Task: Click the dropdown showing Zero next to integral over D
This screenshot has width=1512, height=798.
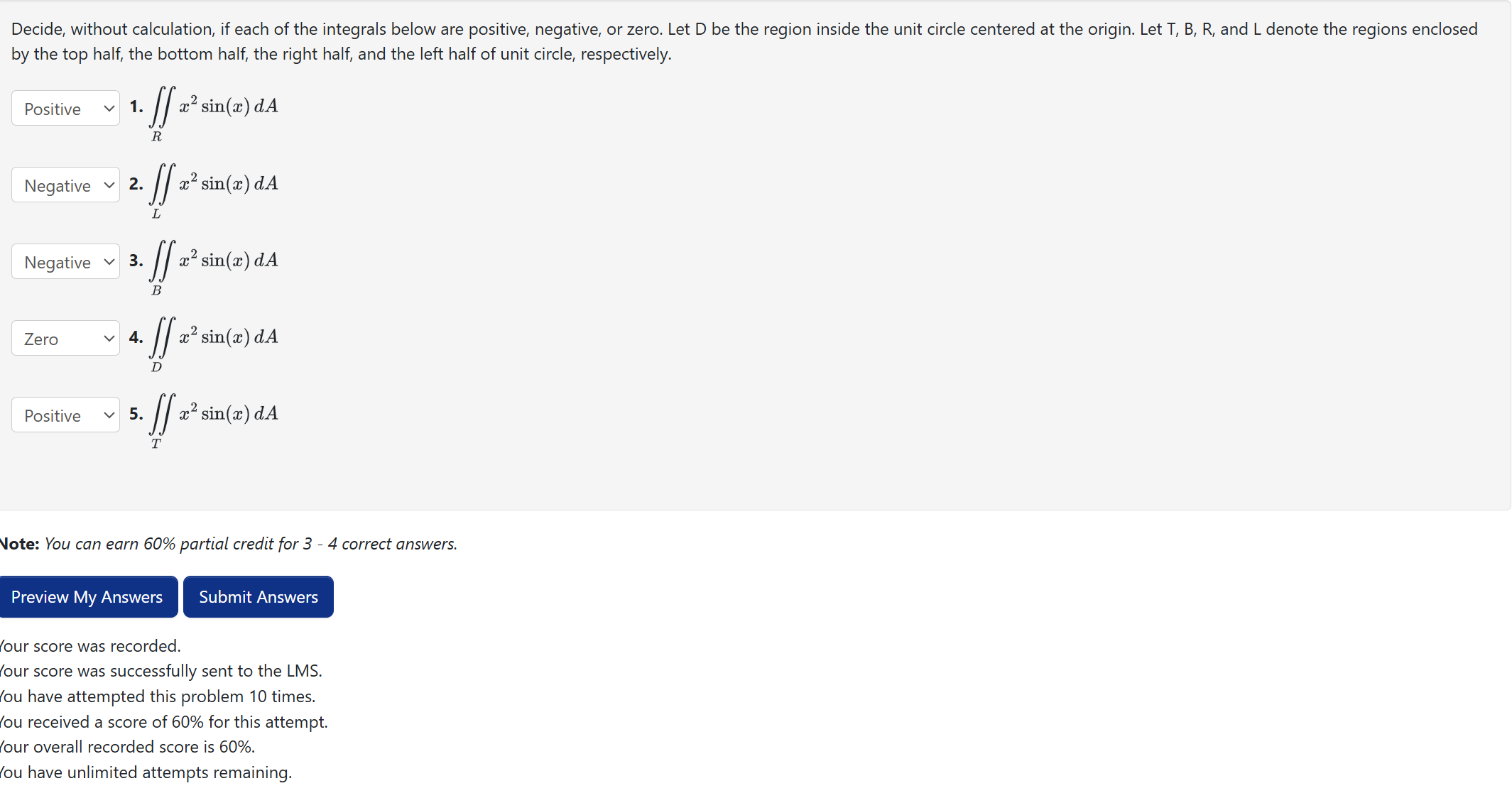Action: coord(65,338)
